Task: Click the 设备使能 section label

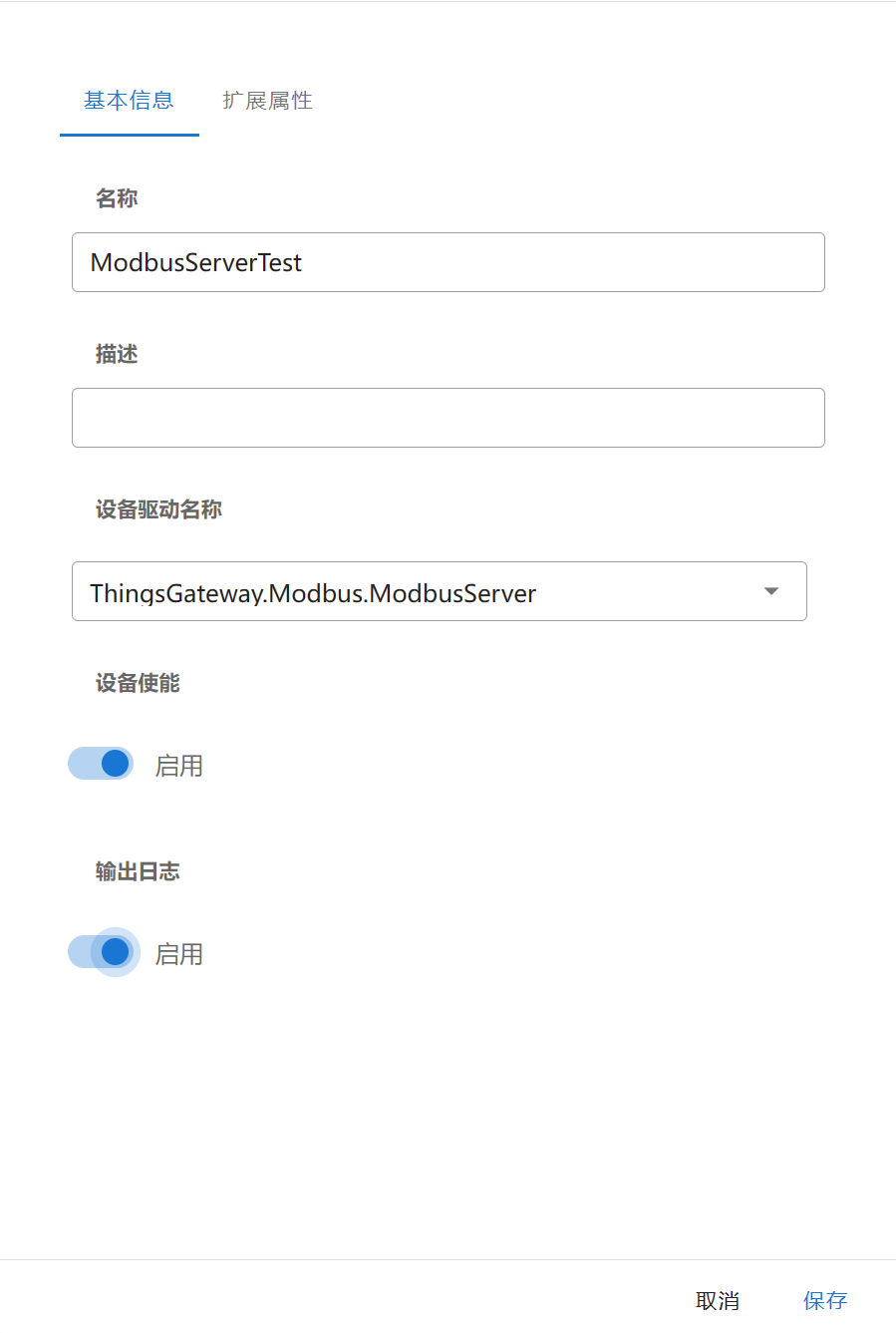Action: pos(138,683)
